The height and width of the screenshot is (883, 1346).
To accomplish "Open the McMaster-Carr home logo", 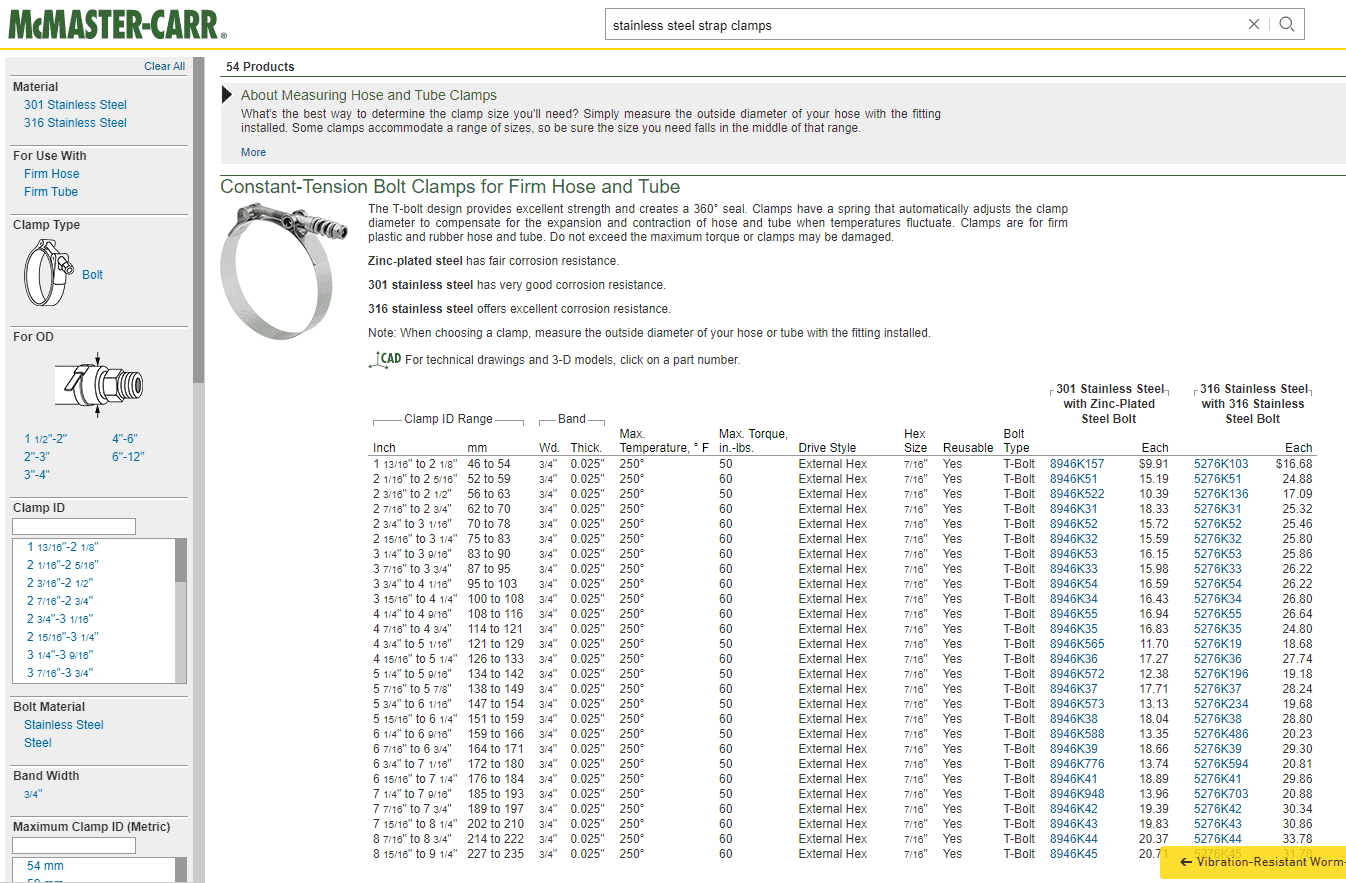I will point(117,23).
